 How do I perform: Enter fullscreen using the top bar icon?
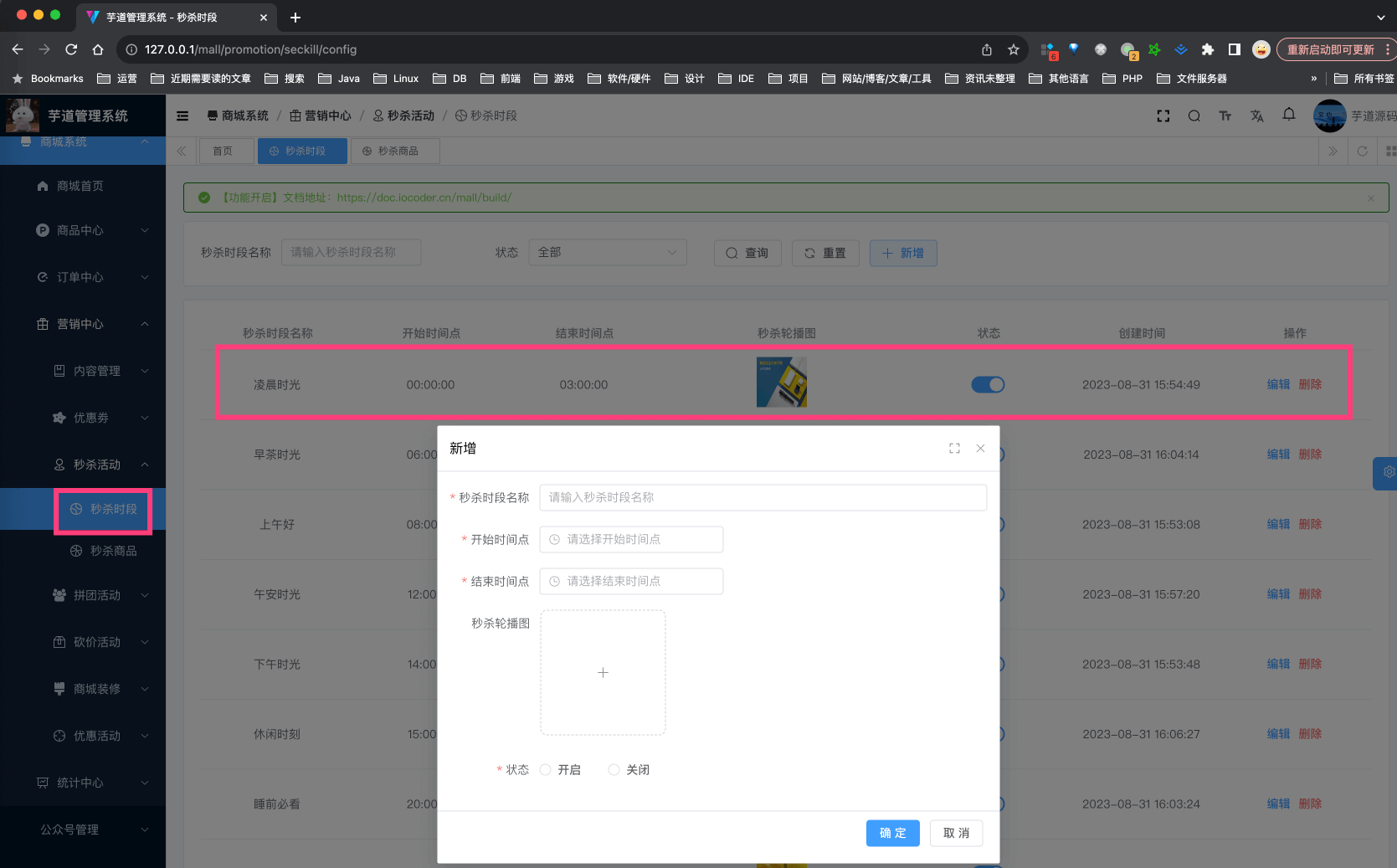1163,116
